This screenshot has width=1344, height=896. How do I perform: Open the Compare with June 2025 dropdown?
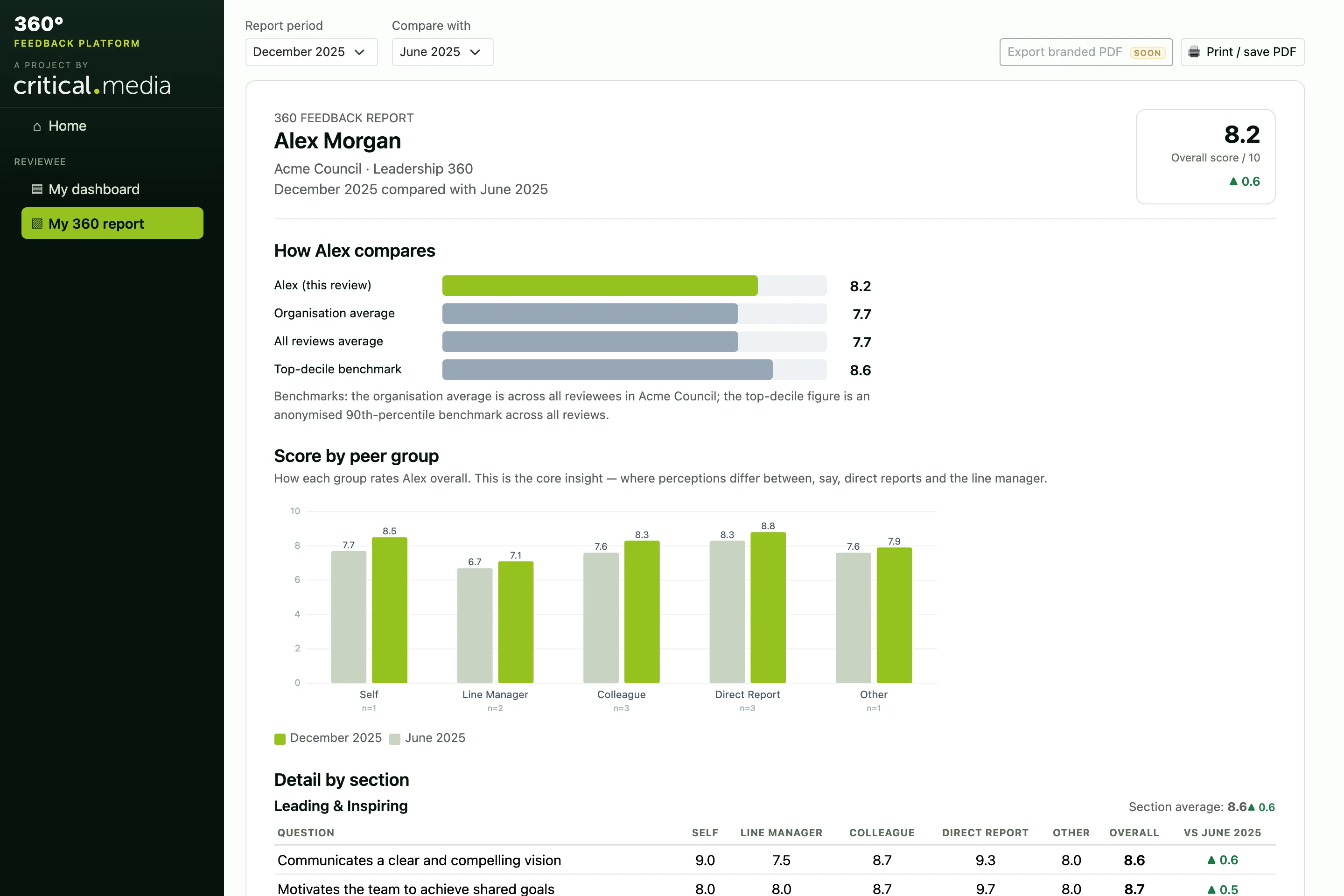[442, 52]
